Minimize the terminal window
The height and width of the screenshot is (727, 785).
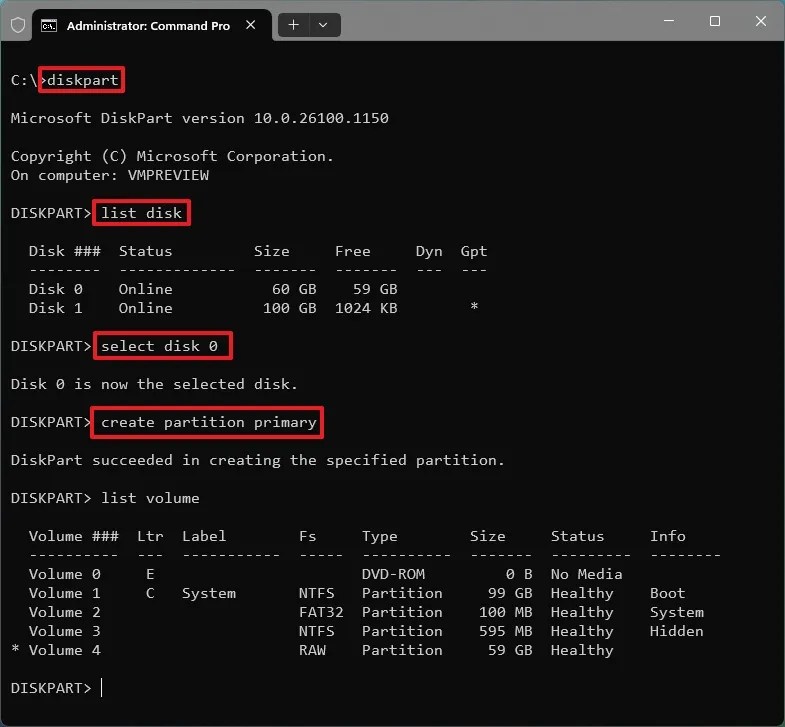tap(669, 21)
